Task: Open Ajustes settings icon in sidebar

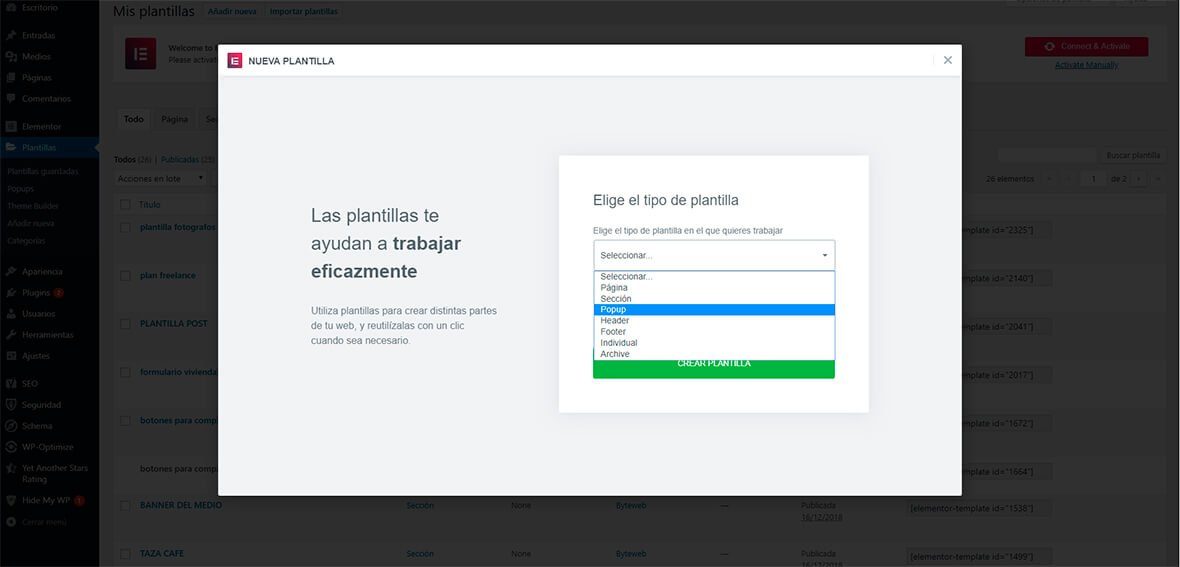Action: tap(11, 355)
